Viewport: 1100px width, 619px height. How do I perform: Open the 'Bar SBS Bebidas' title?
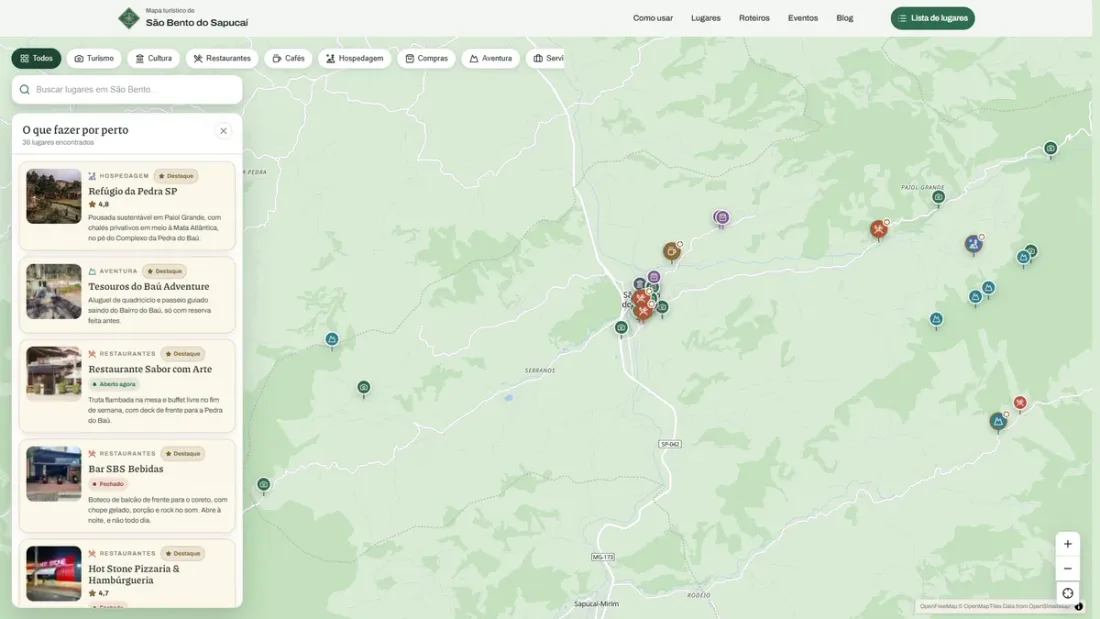[x=126, y=469]
